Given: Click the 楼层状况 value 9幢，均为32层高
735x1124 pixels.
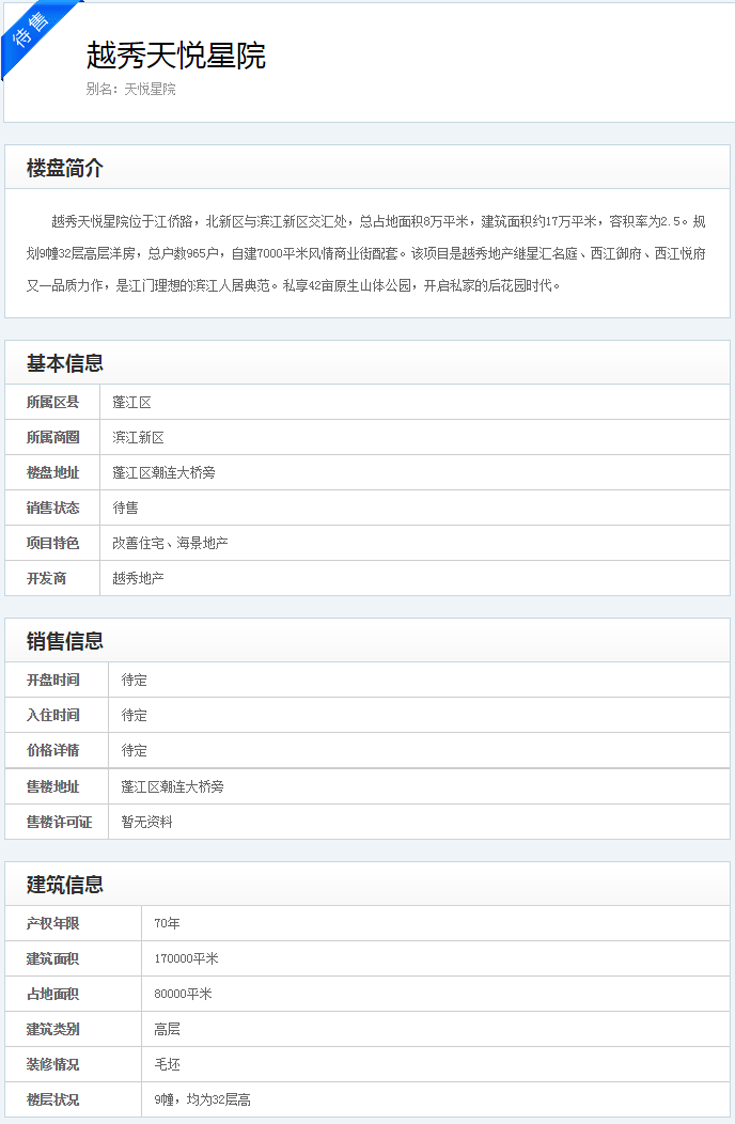Looking at the screenshot, I should coord(202,1099).
